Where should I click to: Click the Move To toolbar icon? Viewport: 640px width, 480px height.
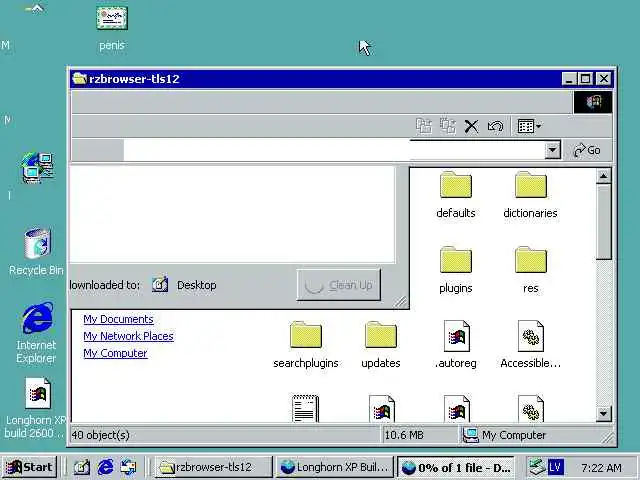448,126
